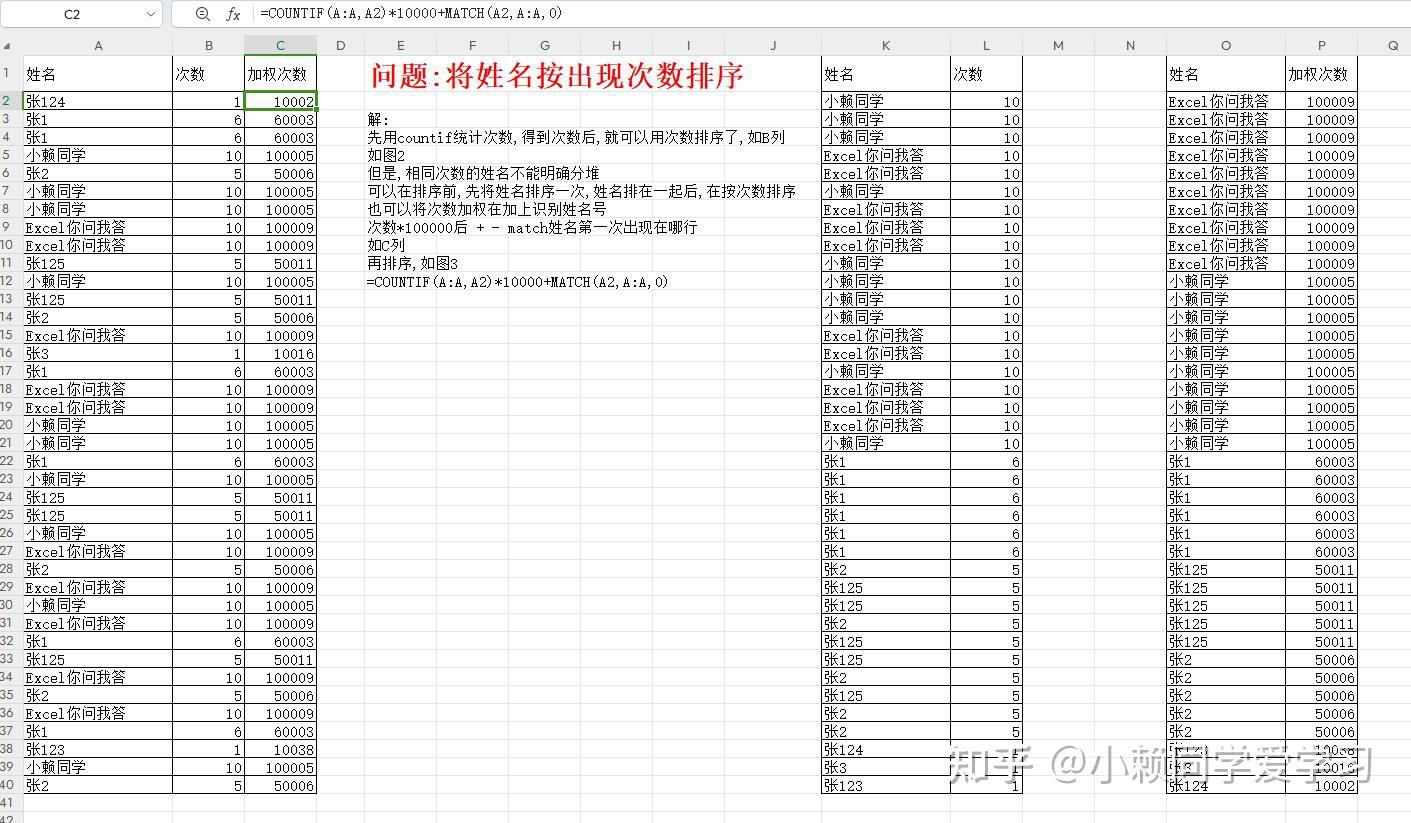This screenshot has width=1411, height=823.
Task: Click cell C1 labeled 加权次数
Action: [280, 74]
